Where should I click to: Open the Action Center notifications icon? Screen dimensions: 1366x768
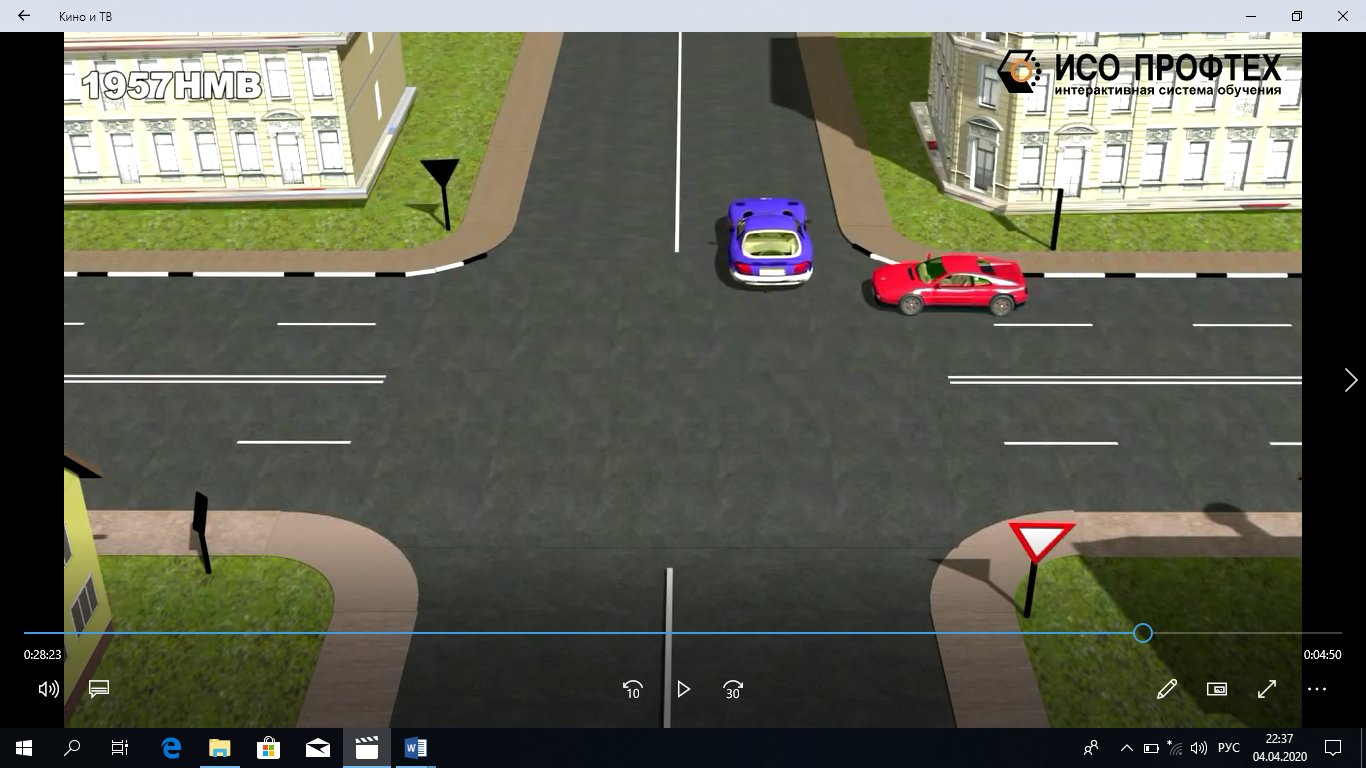(1333, 748)
